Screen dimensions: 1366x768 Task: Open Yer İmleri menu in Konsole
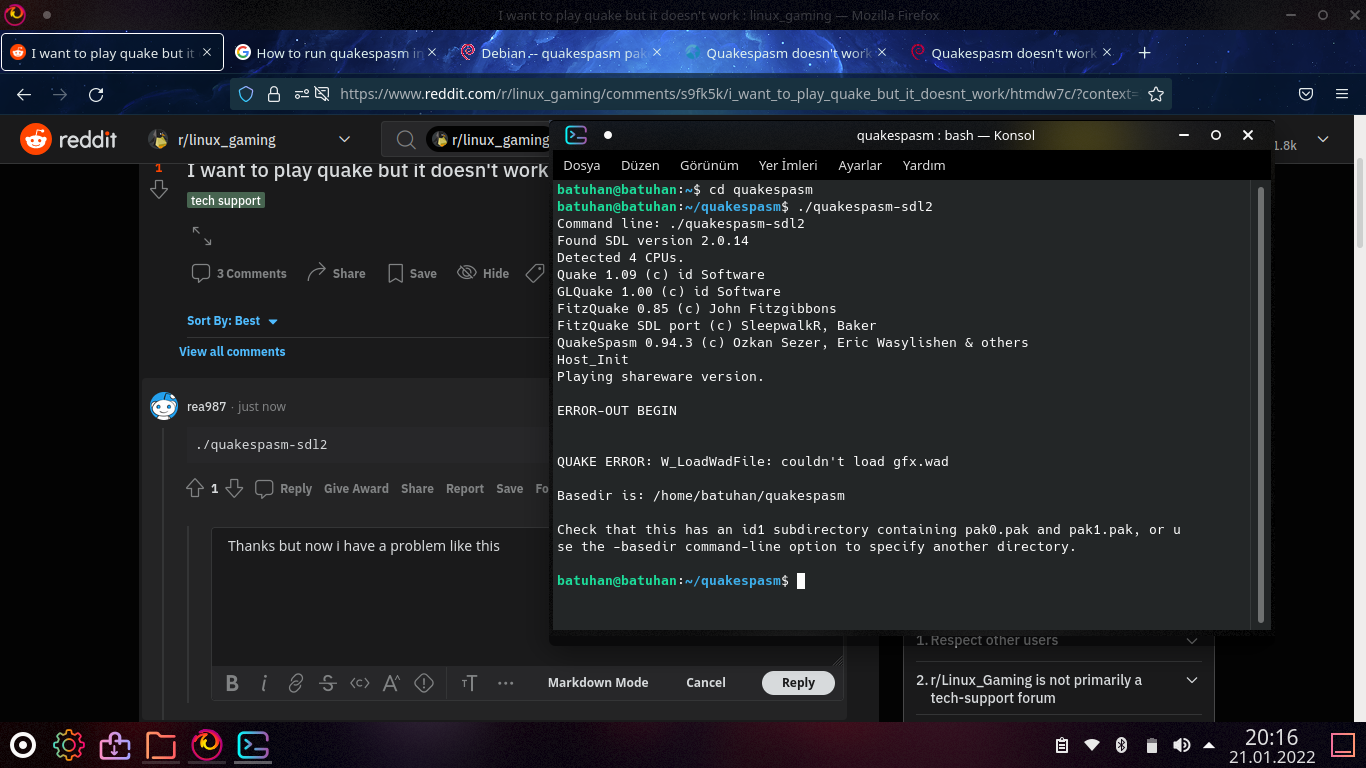pos(788,165)
